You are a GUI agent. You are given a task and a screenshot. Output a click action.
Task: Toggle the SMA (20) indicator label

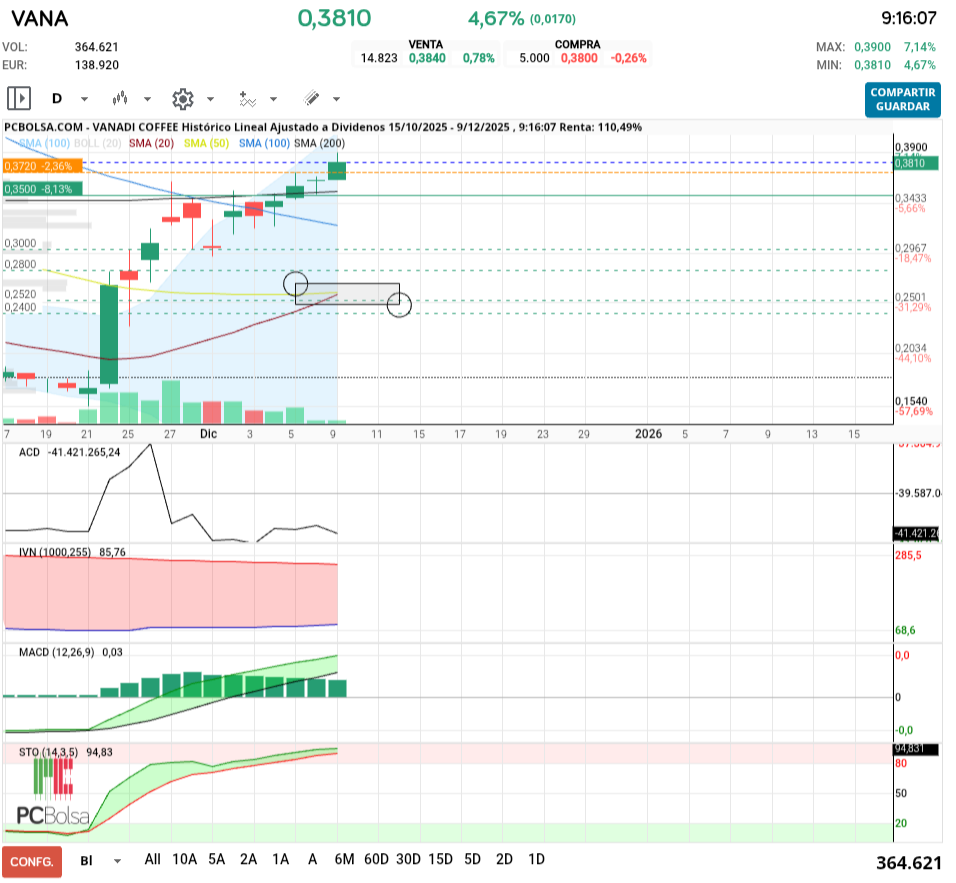(151, 144)
